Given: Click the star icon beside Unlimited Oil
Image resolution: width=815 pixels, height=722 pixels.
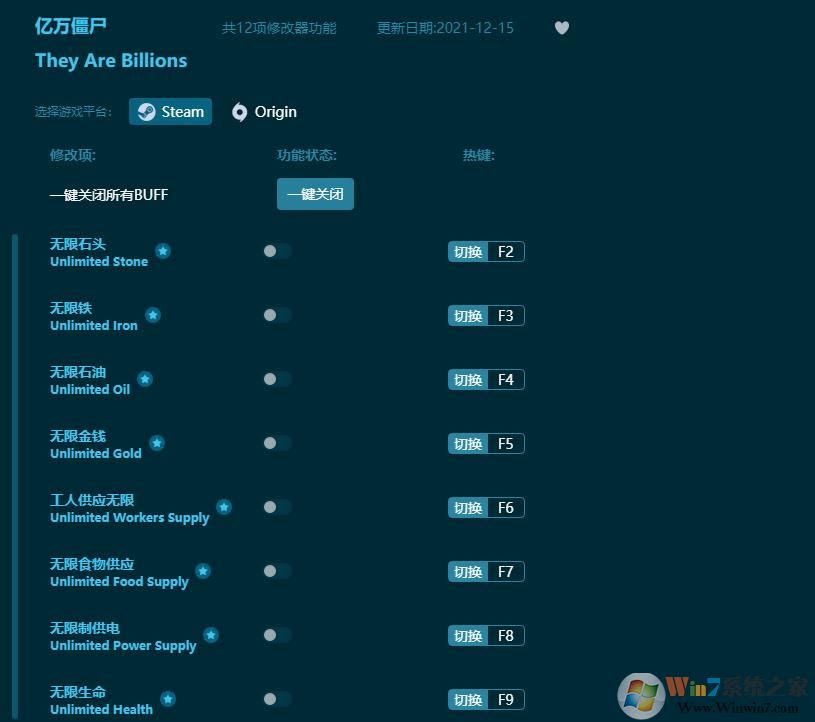Looking at the screenshot, I should point(145,379).
